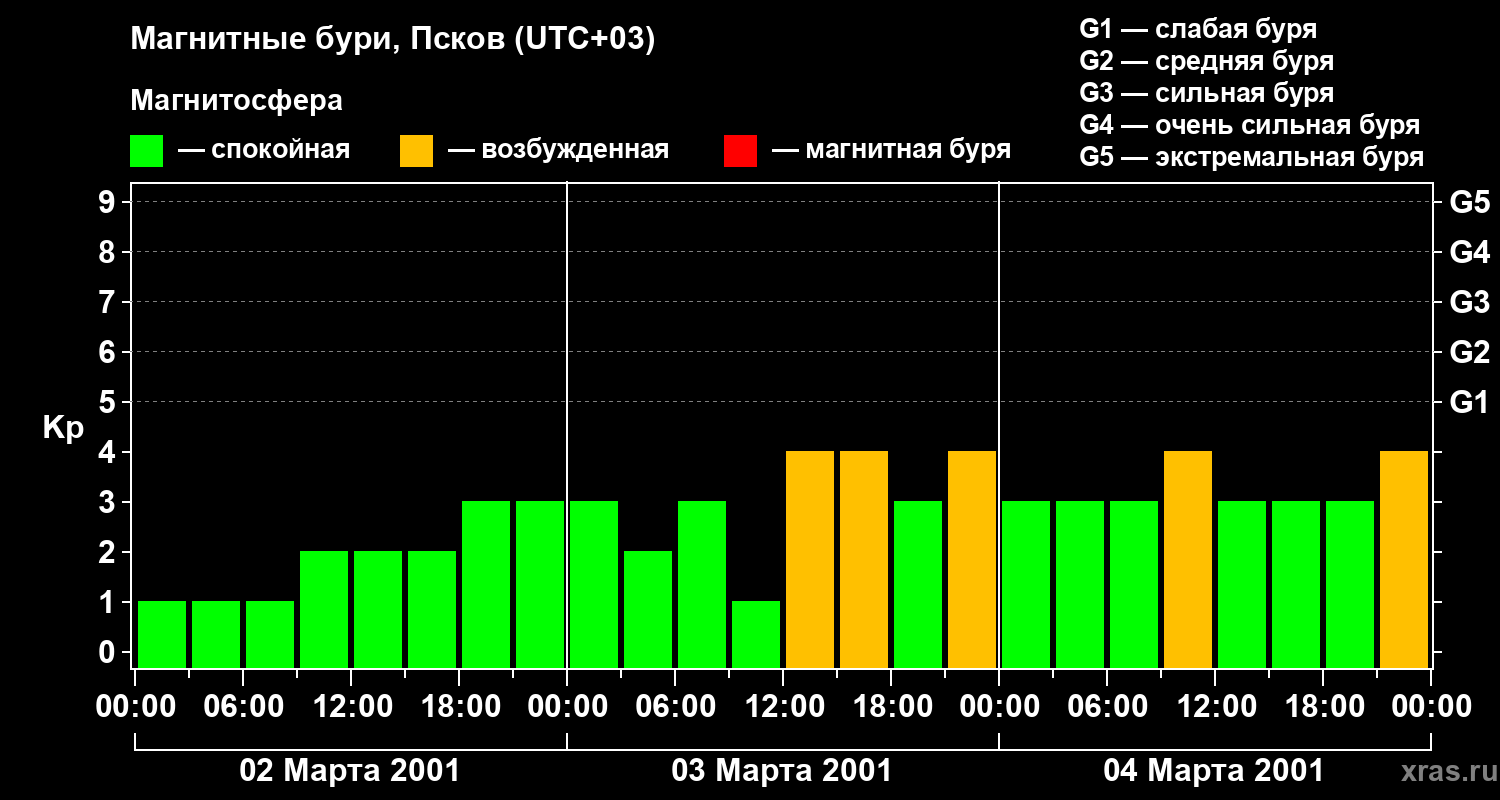
Task: Select the 'Магнитосфера' heading
Action: (236, 101)
